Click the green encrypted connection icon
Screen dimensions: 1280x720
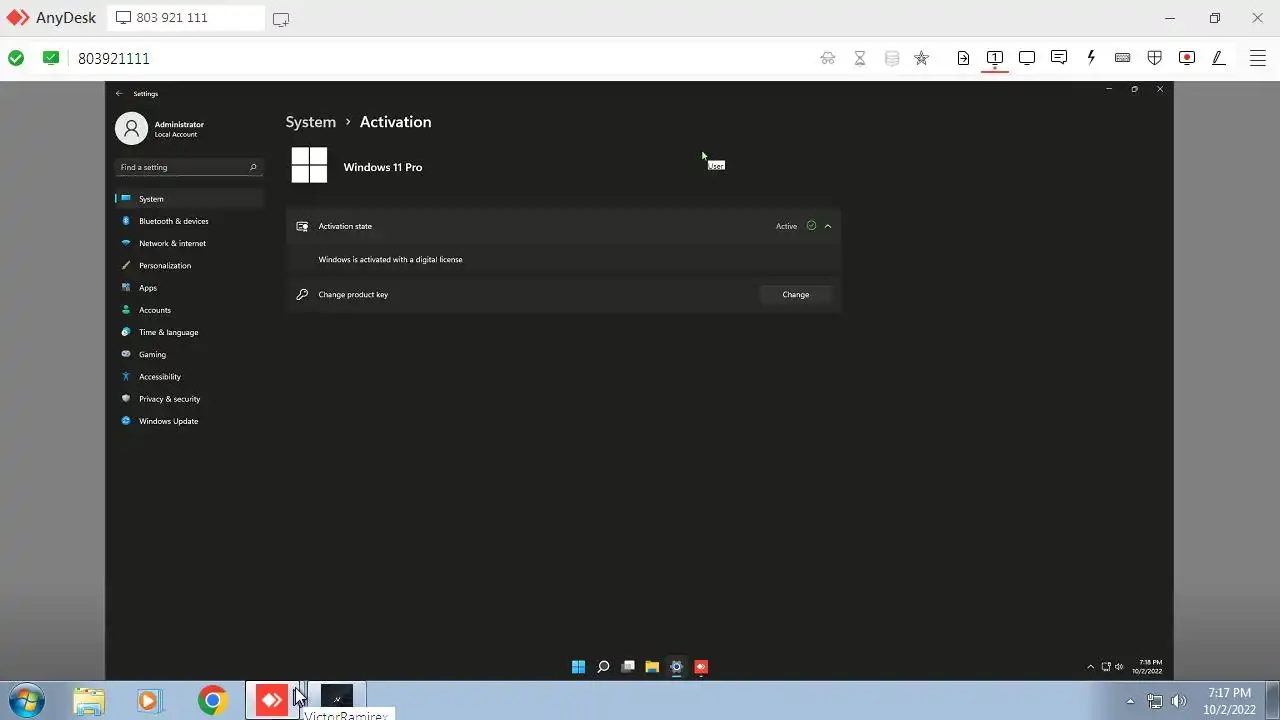(51, 58)
